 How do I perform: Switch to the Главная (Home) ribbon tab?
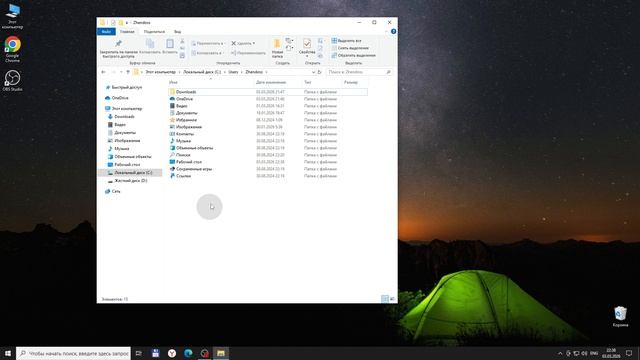[x=127, y=31]
